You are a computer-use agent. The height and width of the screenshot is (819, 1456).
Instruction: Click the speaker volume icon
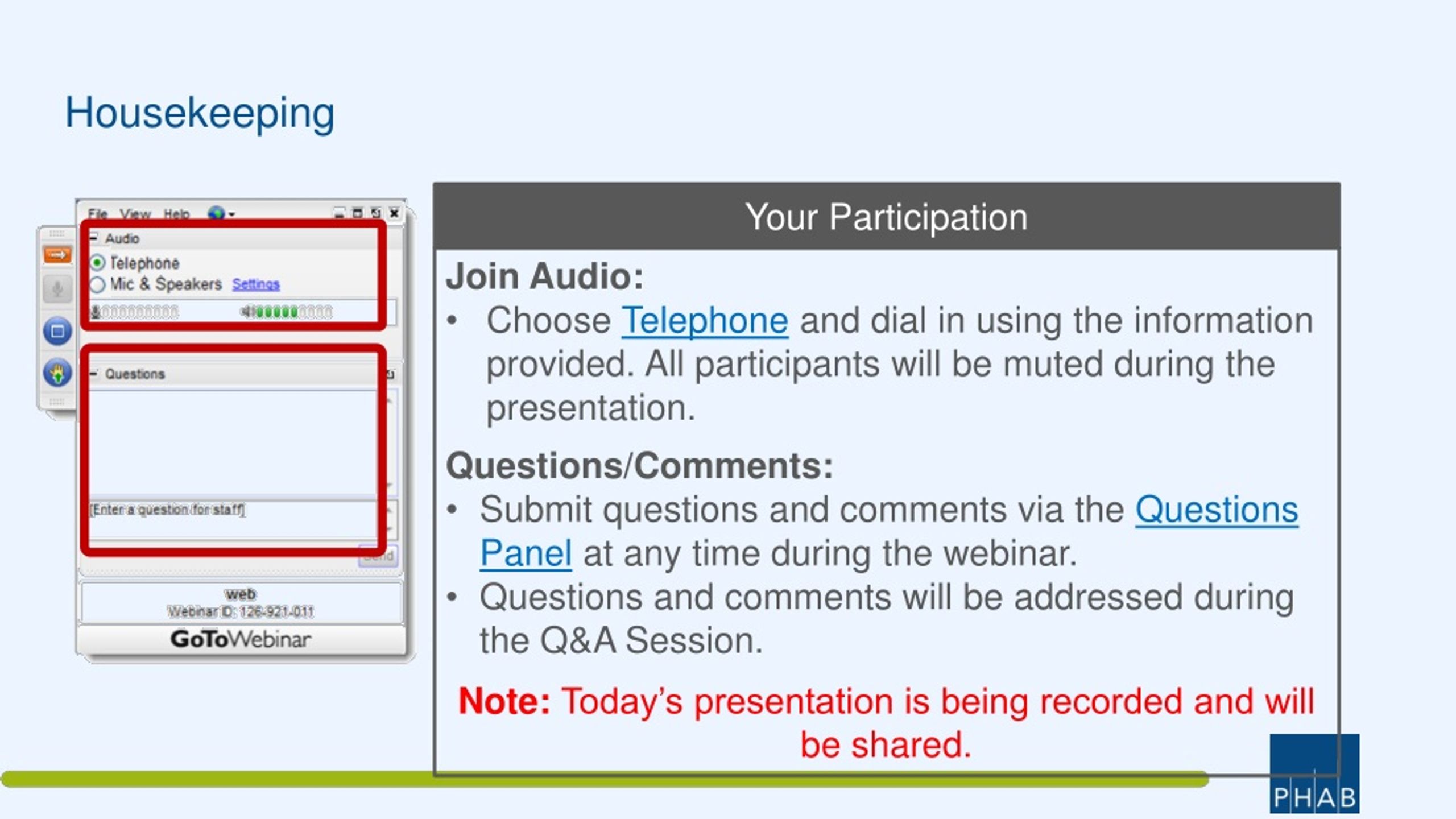tap(246, 312)
